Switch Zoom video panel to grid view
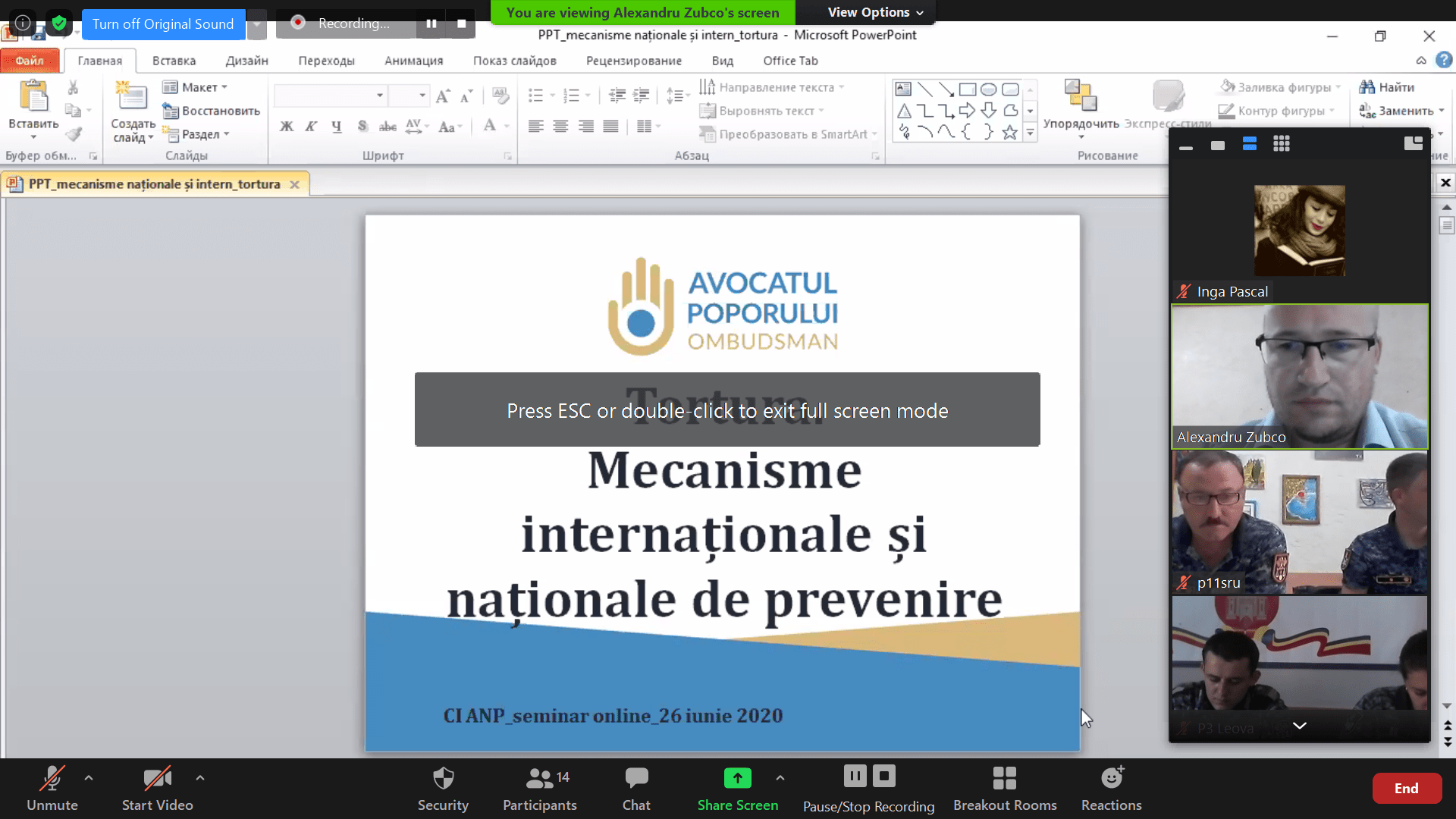The image size is (1456, 819). pos(1282,144)
